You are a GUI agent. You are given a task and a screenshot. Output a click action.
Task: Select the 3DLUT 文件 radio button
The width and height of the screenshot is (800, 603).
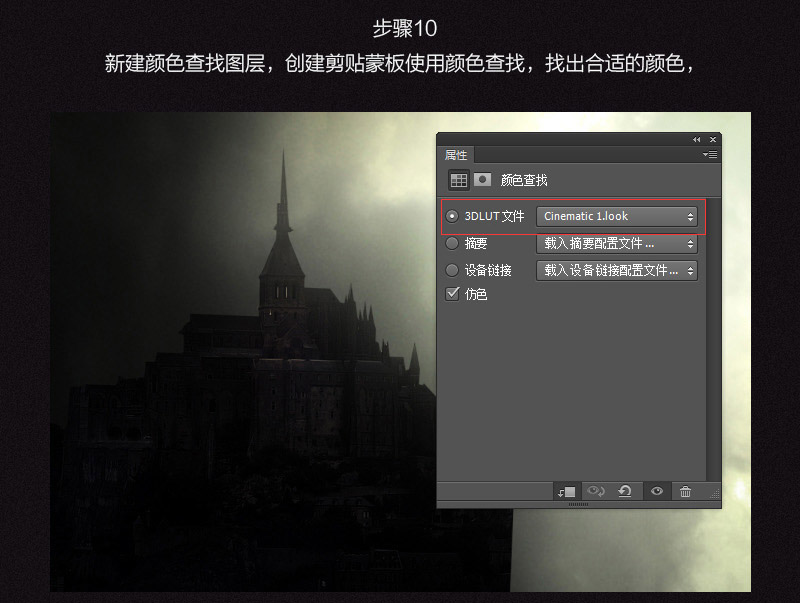[452, 216]
